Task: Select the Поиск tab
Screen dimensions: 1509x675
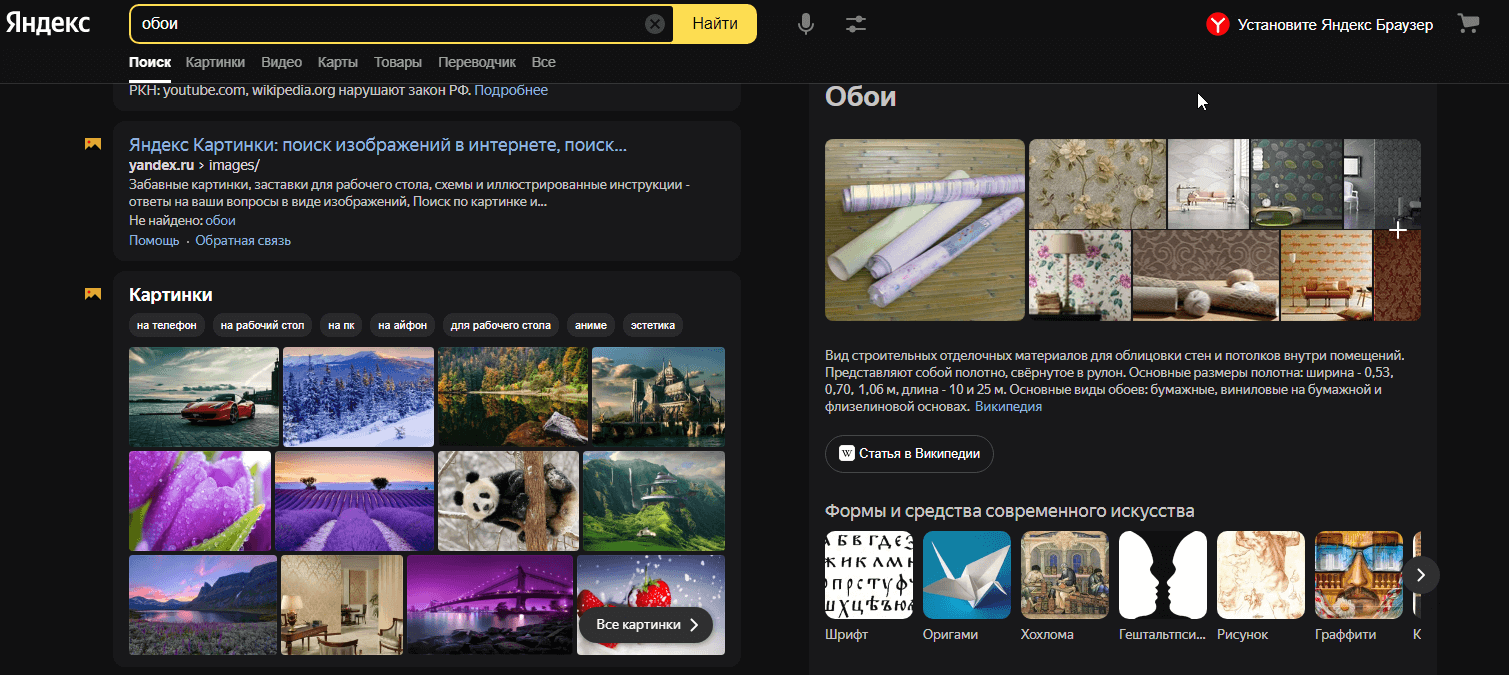Action: (150, 62)
